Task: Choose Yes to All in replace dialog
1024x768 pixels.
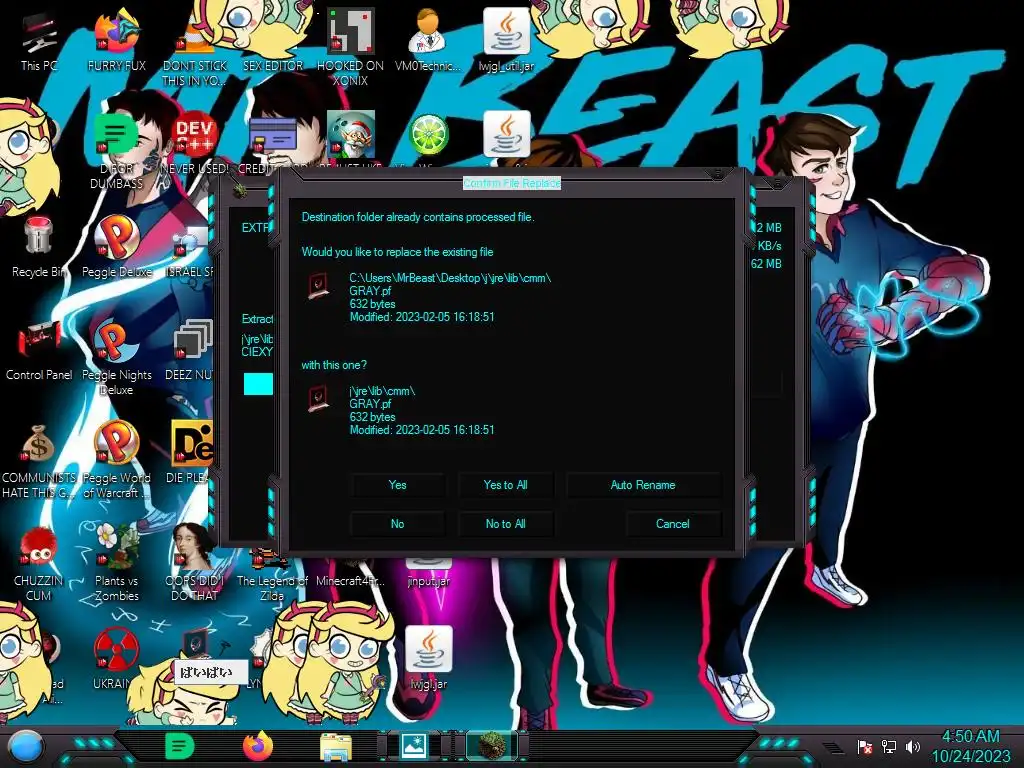Action: point(505,485)
